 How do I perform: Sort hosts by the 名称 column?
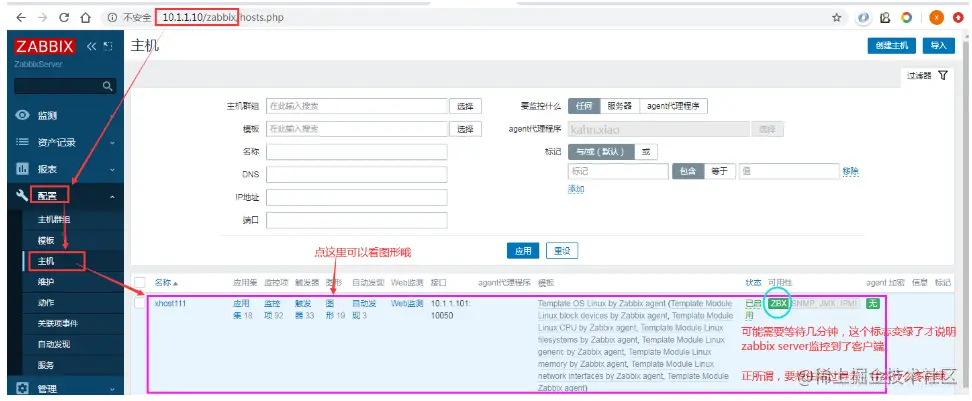tap(166, 283)
